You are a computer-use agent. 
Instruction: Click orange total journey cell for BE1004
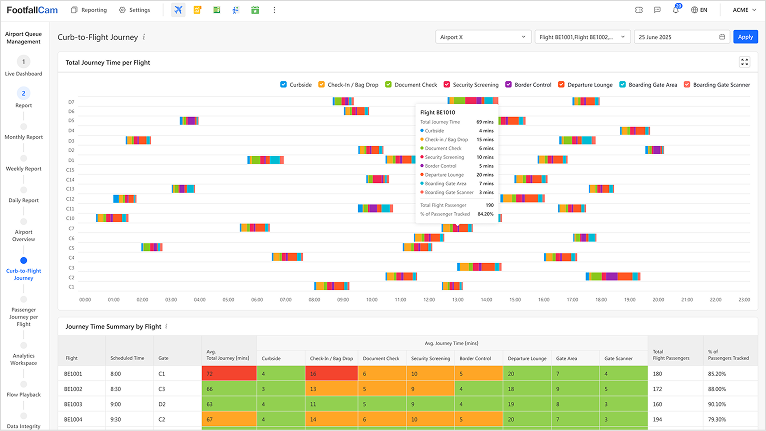pos(229,419)
